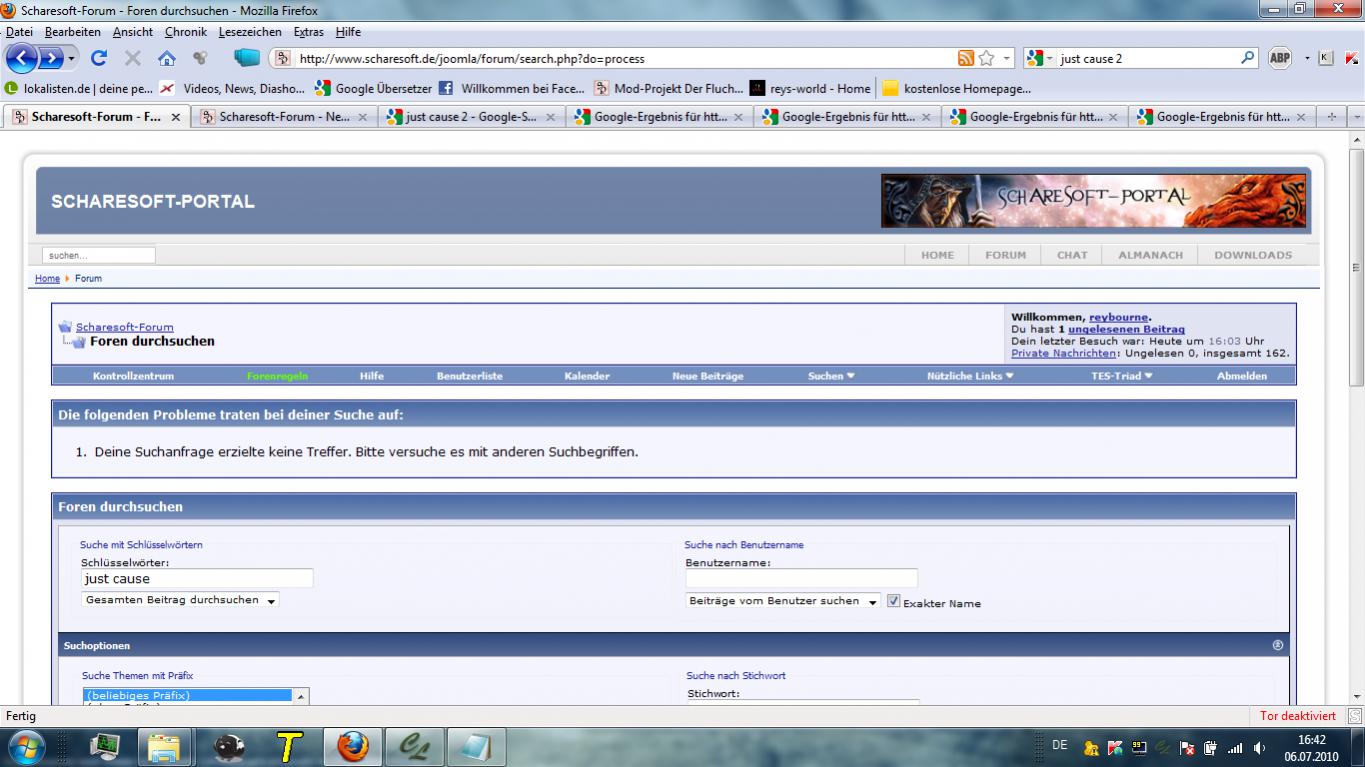The image size is (1365, 767).
Task: Click the browser back arrow button
Action: [x=24, y=58]
